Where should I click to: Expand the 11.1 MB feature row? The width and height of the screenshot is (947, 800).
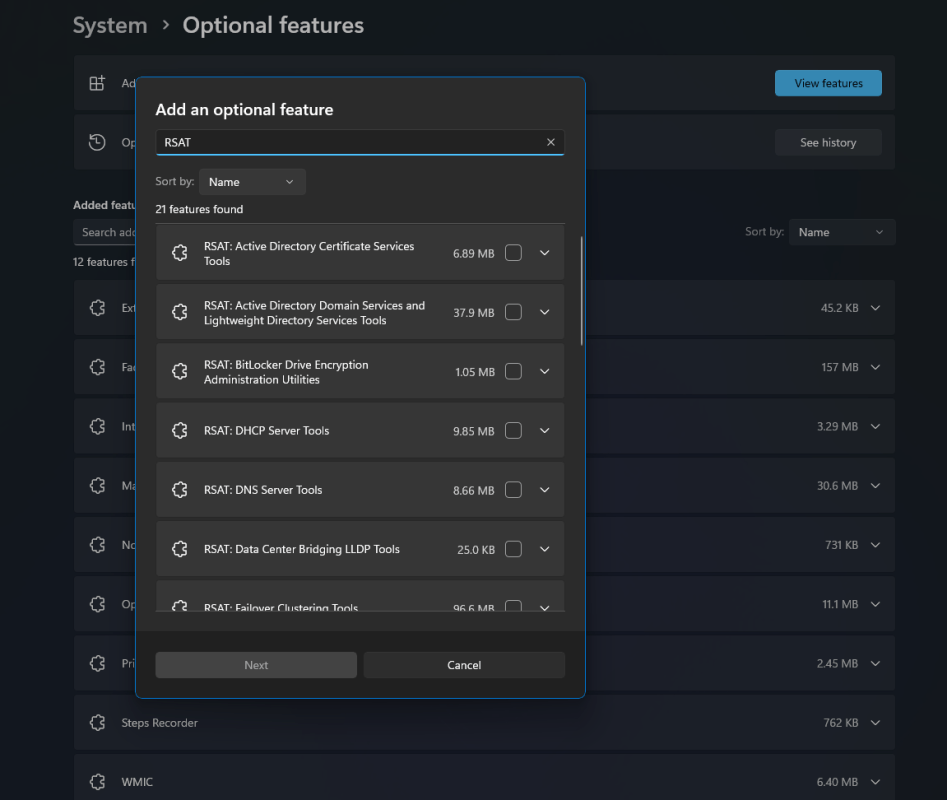click(875, 604)
